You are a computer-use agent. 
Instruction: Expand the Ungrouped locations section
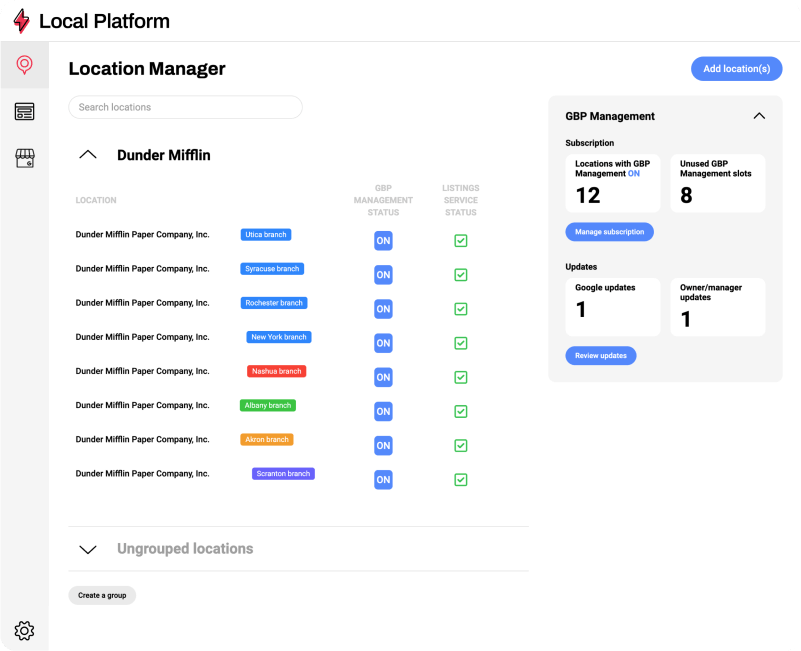click(x=88, y=549)
